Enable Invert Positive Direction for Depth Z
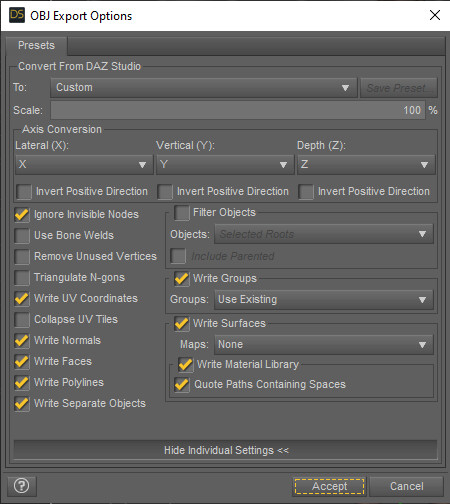Viewport: 450px width, 504px height. click(x=306, y=192)
